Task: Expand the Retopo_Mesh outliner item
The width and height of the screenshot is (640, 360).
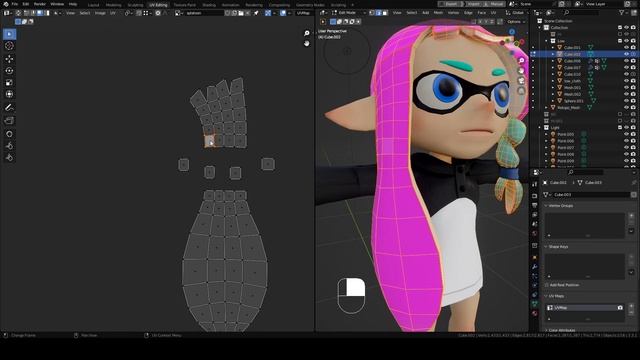Action: [x=547, y=107]
